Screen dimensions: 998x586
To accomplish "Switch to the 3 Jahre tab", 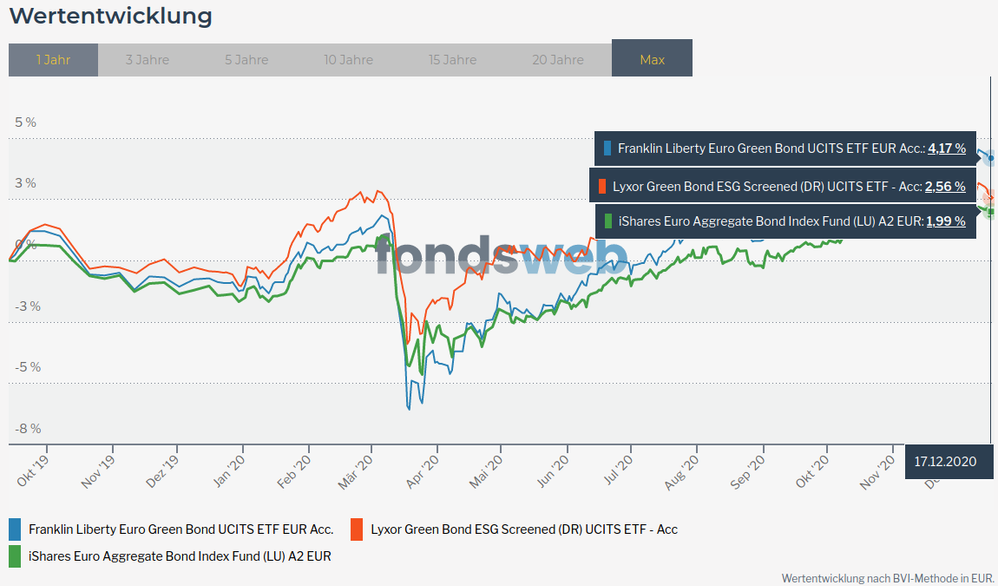I will pos(147,60).
